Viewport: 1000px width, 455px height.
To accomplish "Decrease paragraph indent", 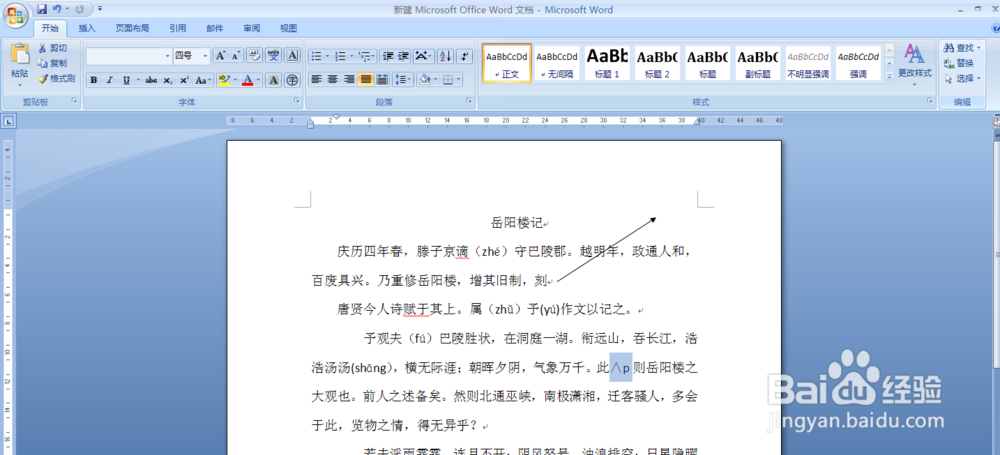I will click(x=387, y=56).
